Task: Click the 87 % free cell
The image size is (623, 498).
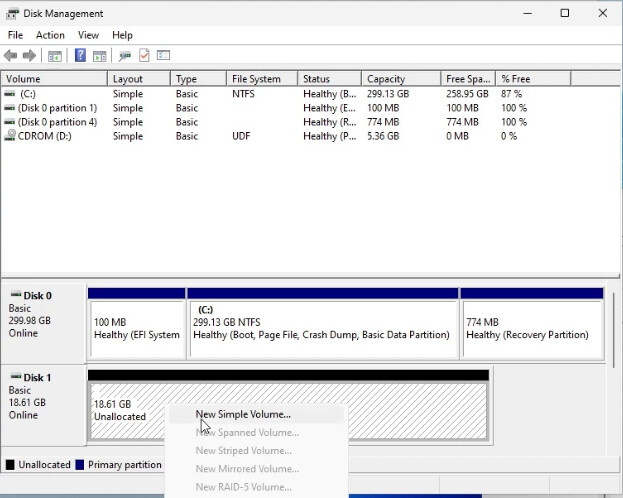Action: tap(511, 94)
